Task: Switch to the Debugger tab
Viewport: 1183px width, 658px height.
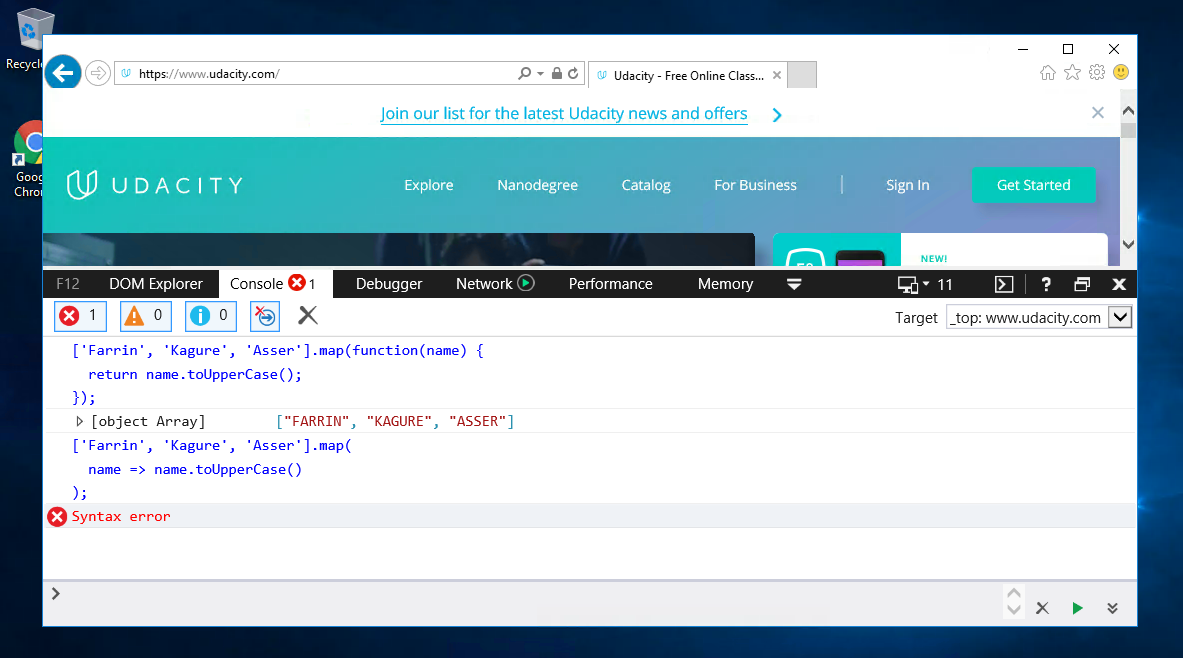Action: coord(389,284)
